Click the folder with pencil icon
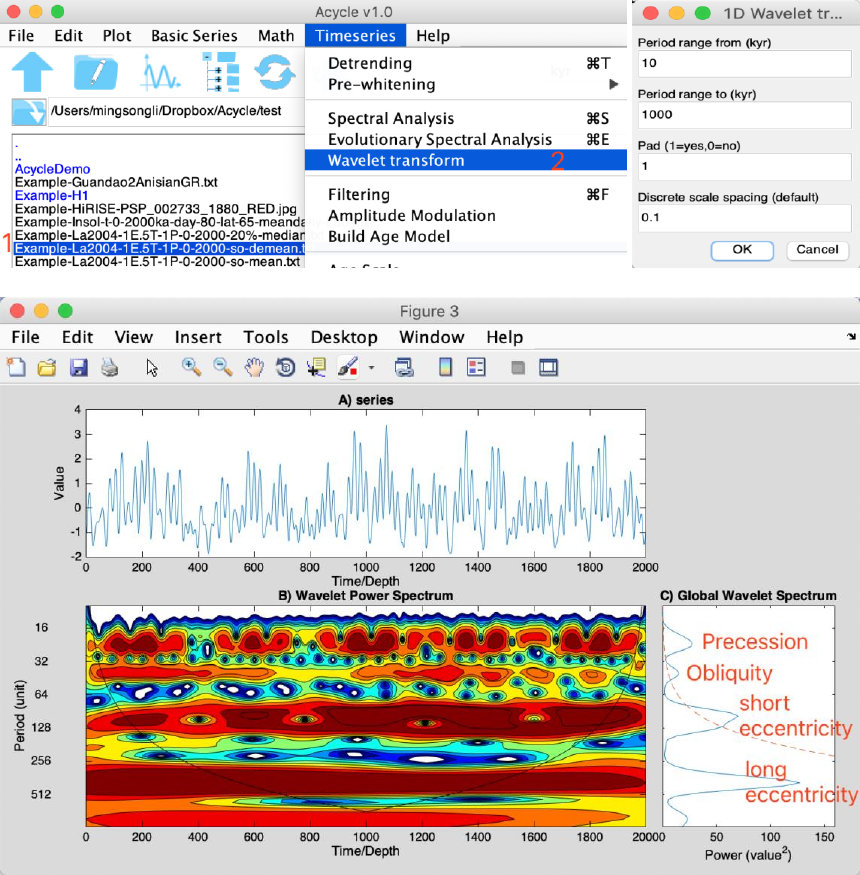This screenshot has width=860, height=875. tap(95, 72)
